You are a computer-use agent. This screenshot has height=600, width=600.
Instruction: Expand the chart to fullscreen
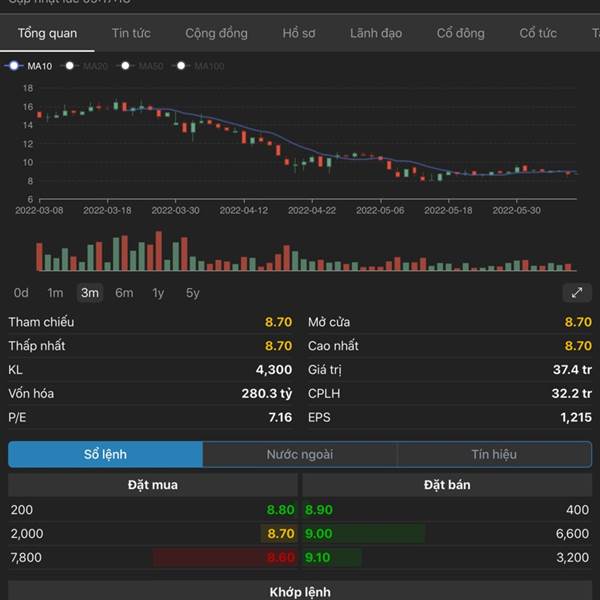click(x=577, y=293)
